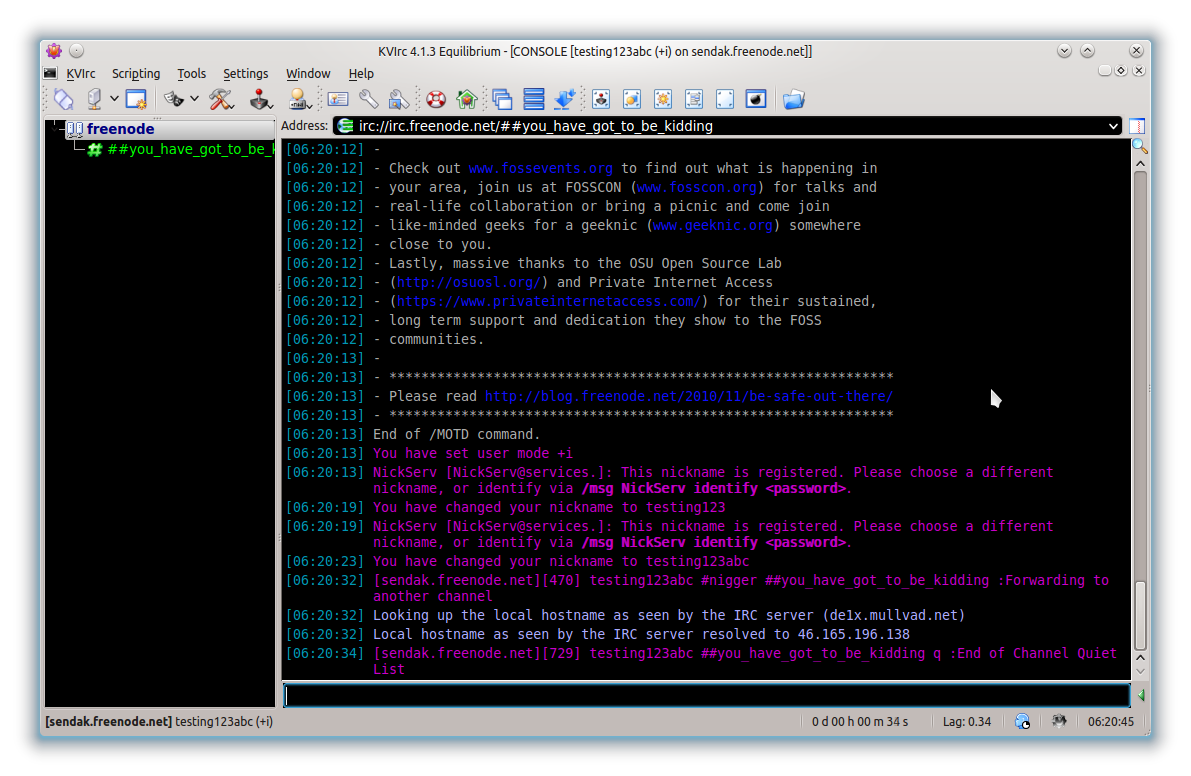
Task: Open the server icon's dropdown arrow
Action: (x=114, y=99)
